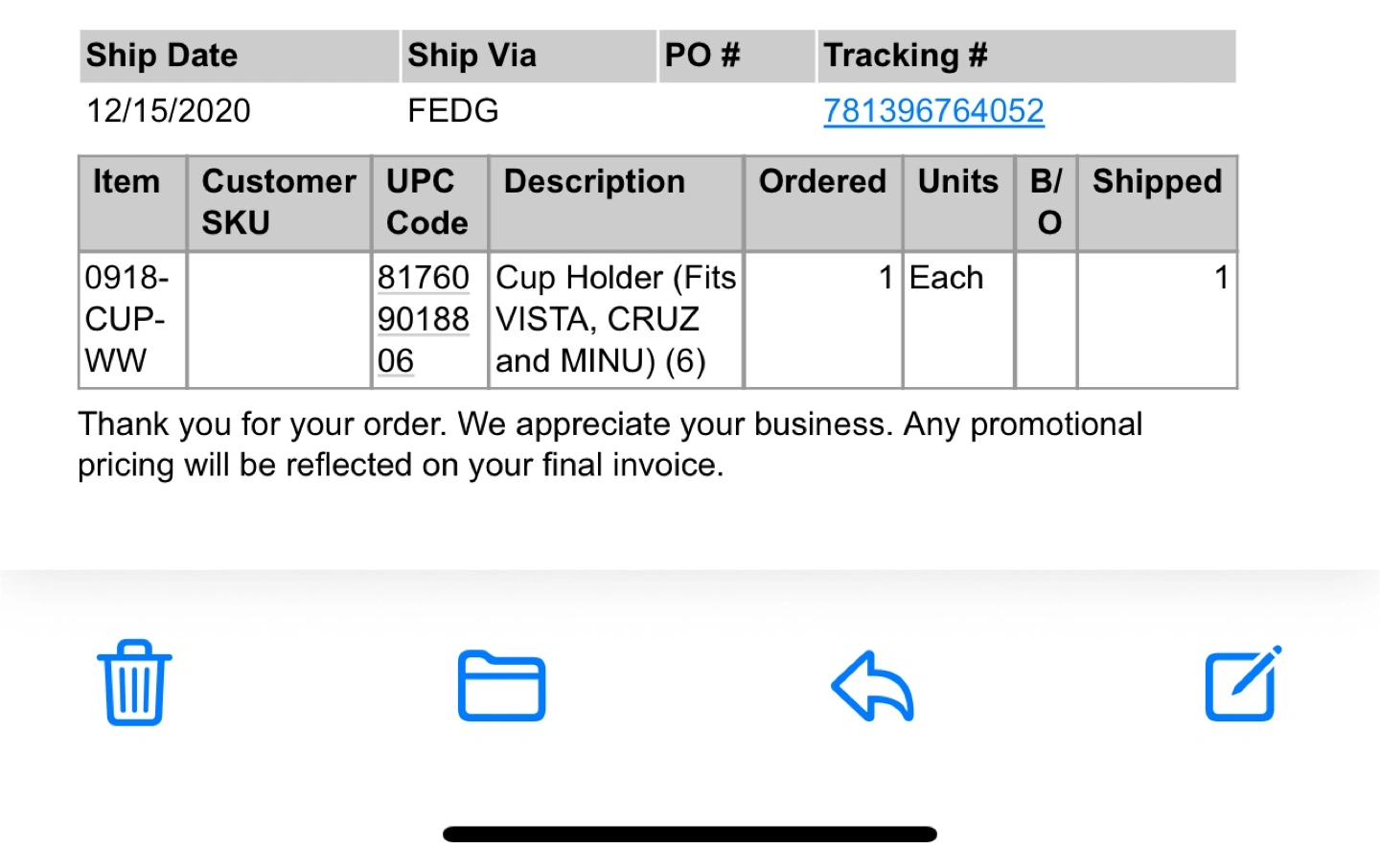
Task: Tap the Cup Holder description text
Action: pos(615,319)
